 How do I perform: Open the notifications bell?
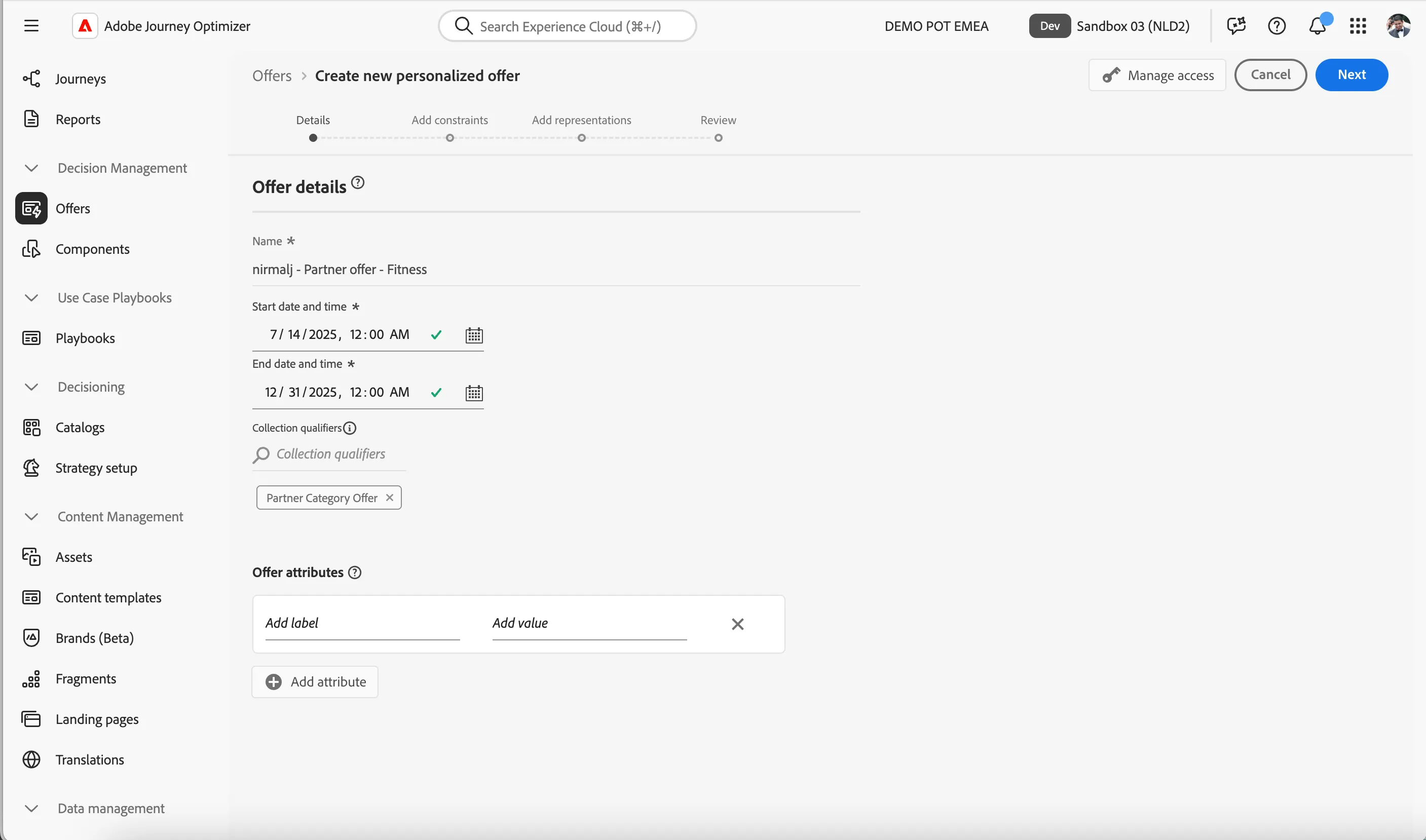tap(1318, 26)
